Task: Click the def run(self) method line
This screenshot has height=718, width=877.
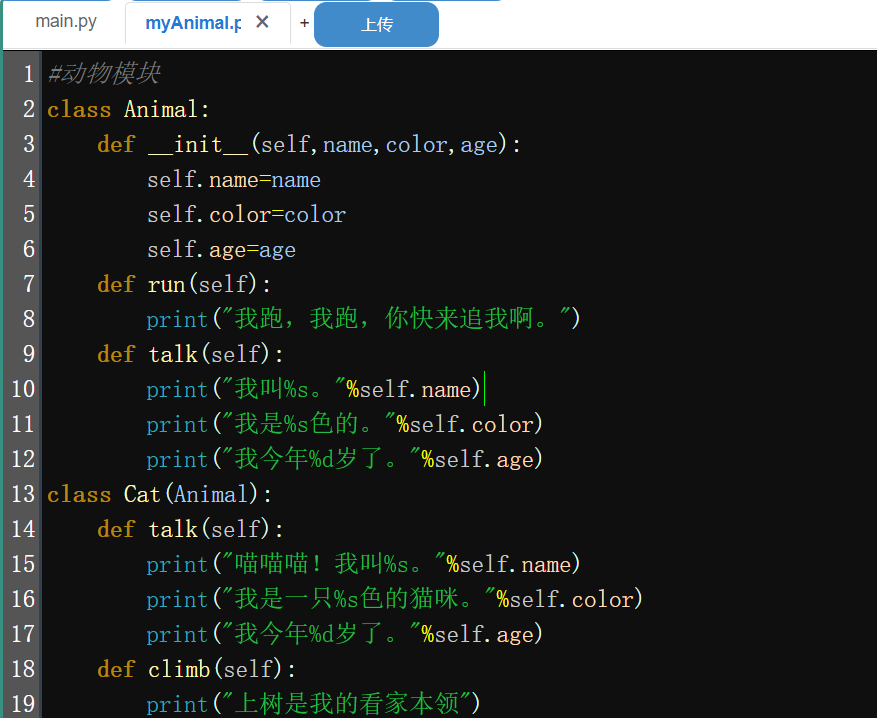Action: click(x=184, y=285)
